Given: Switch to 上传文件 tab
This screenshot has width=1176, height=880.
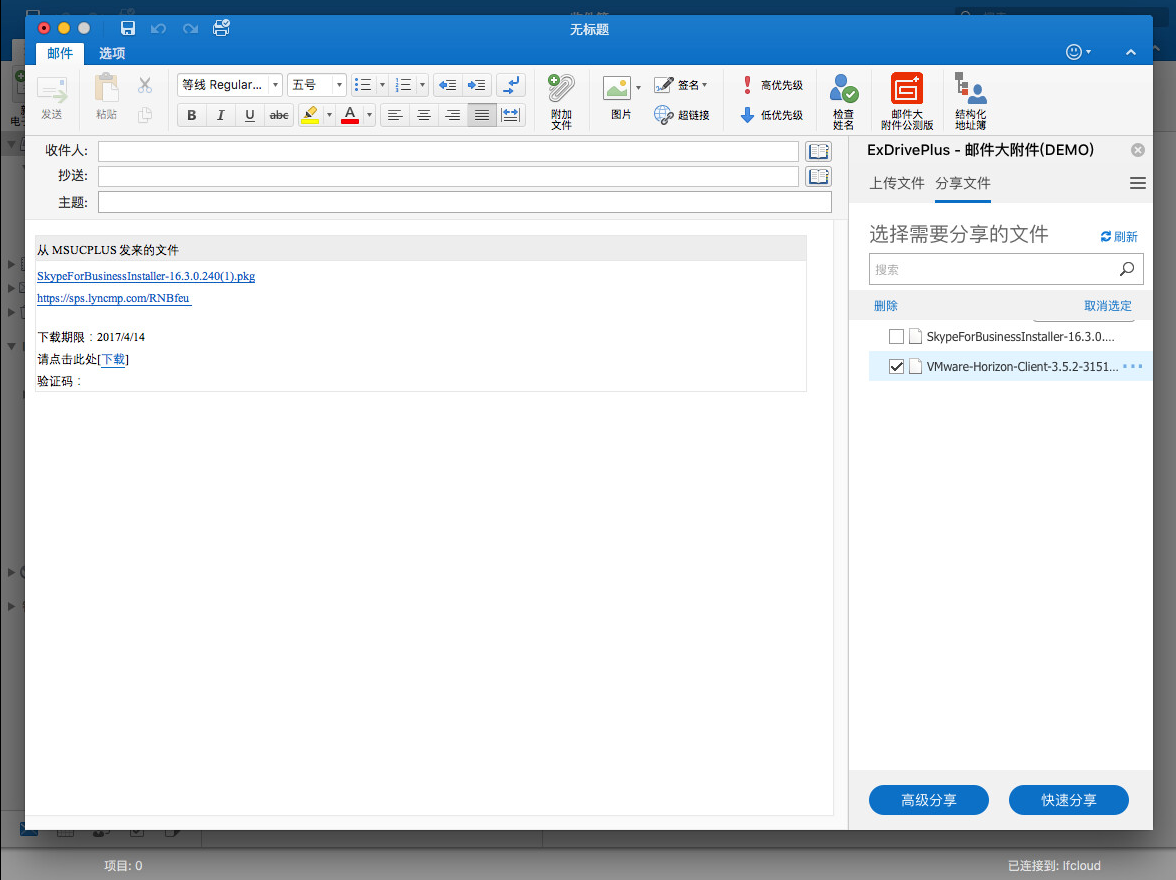Looking at the screenshot, I should 897,183.
